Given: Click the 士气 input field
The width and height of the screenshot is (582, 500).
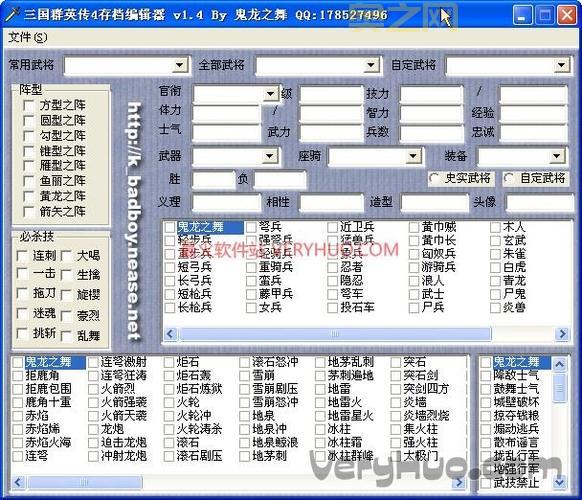Looking at the screenshot, I should 226,133.
